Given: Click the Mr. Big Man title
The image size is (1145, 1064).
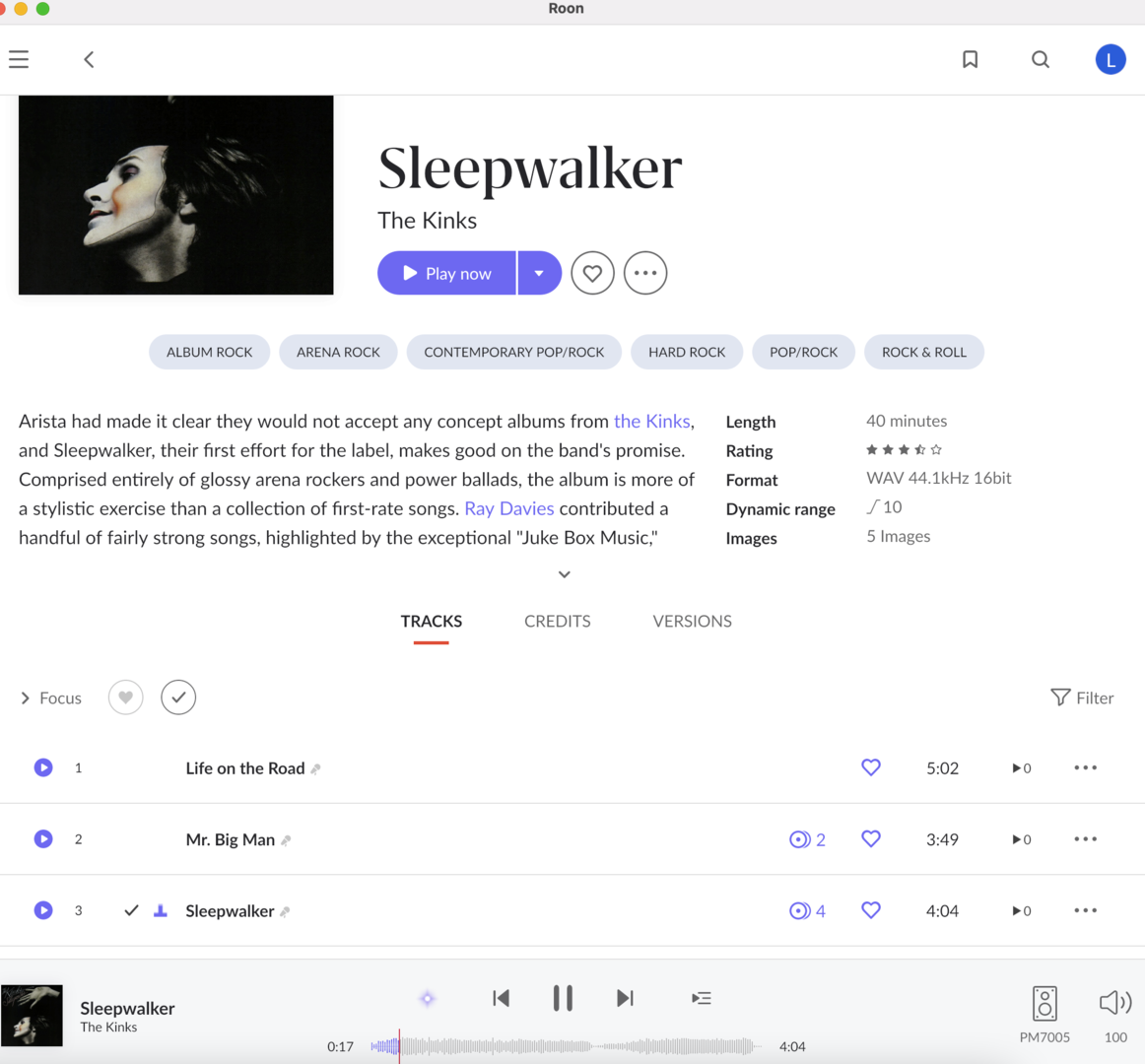Looking at the screenshot, I should pos(230,839).
